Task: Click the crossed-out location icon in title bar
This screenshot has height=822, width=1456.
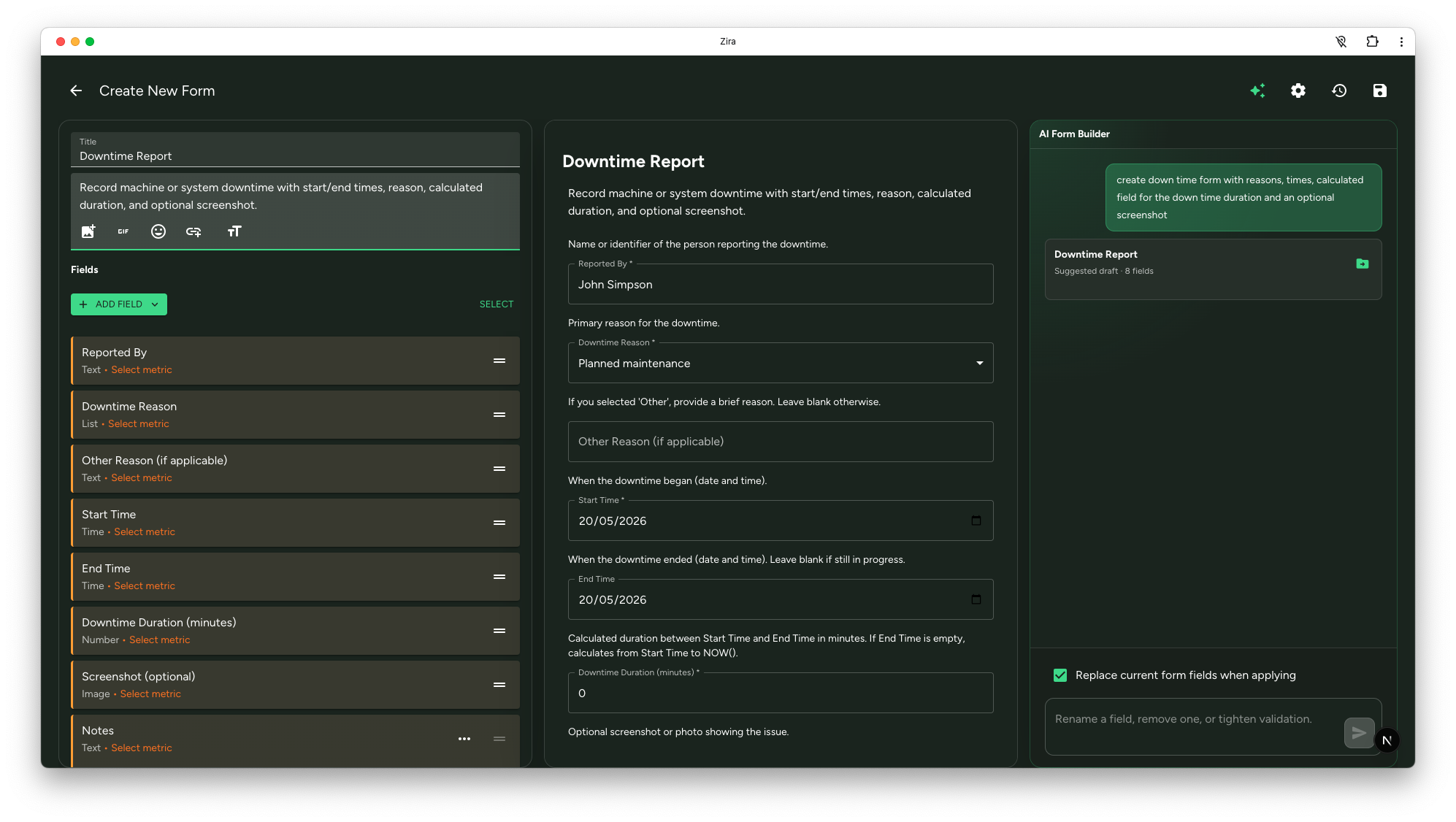Action: point(1341,42)
